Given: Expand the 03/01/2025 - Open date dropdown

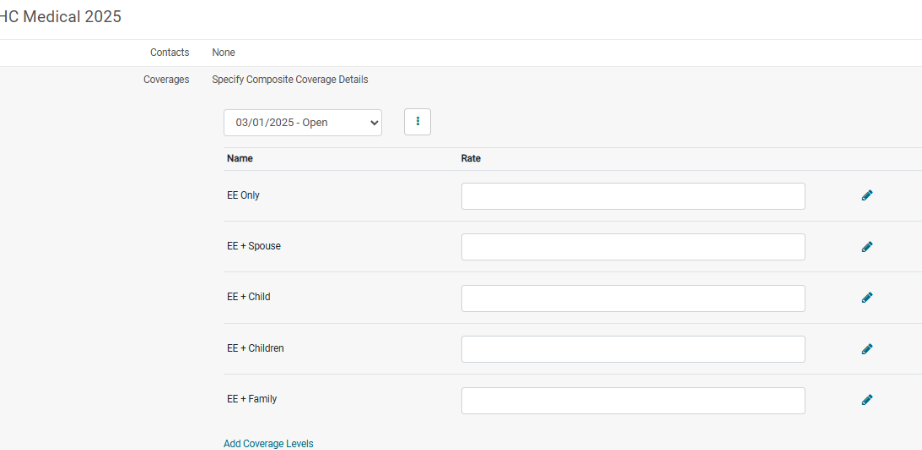Looking at the screenshot, I should [x=303, y=122].
